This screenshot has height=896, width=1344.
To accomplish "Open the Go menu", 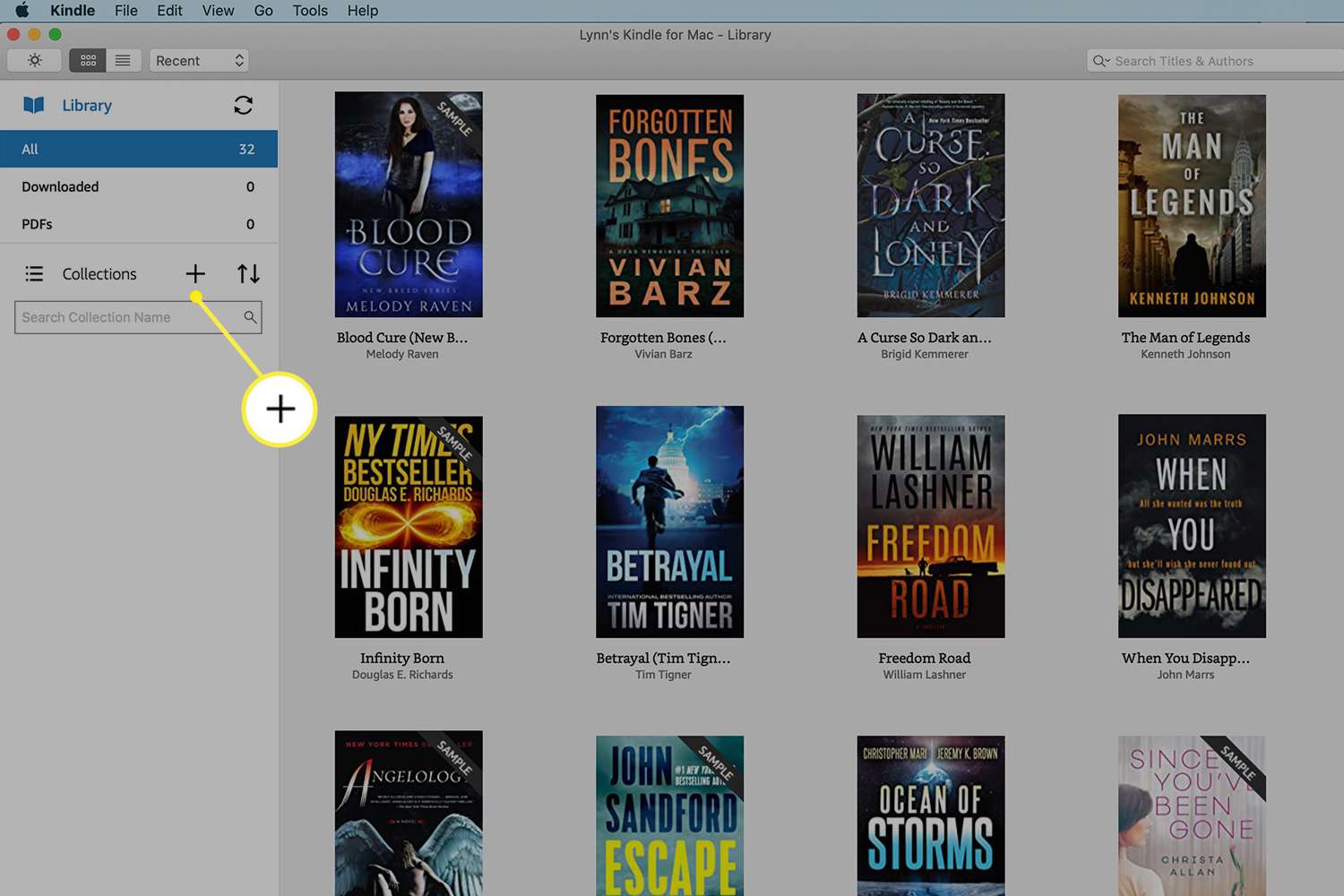I will 263,11.
